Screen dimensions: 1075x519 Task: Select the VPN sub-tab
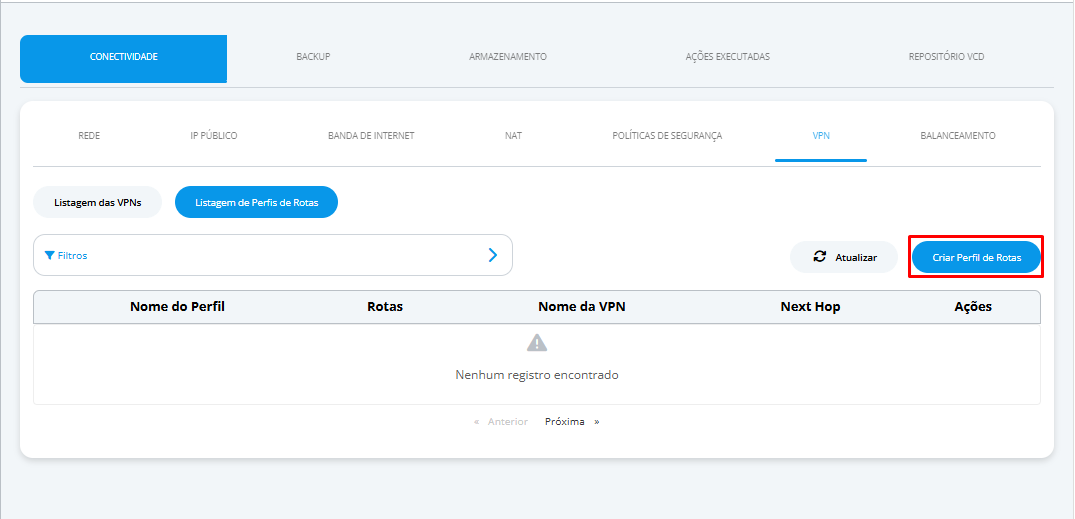click(x=821, y=136)
